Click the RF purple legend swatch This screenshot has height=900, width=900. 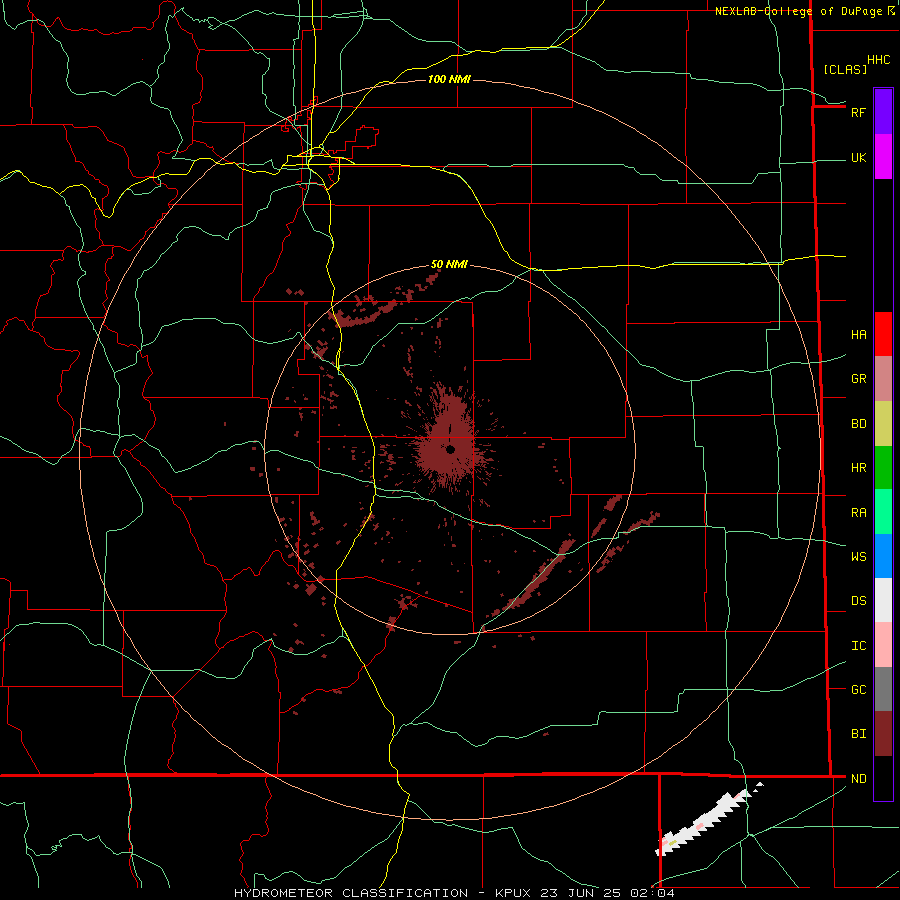tap(883, 112)
